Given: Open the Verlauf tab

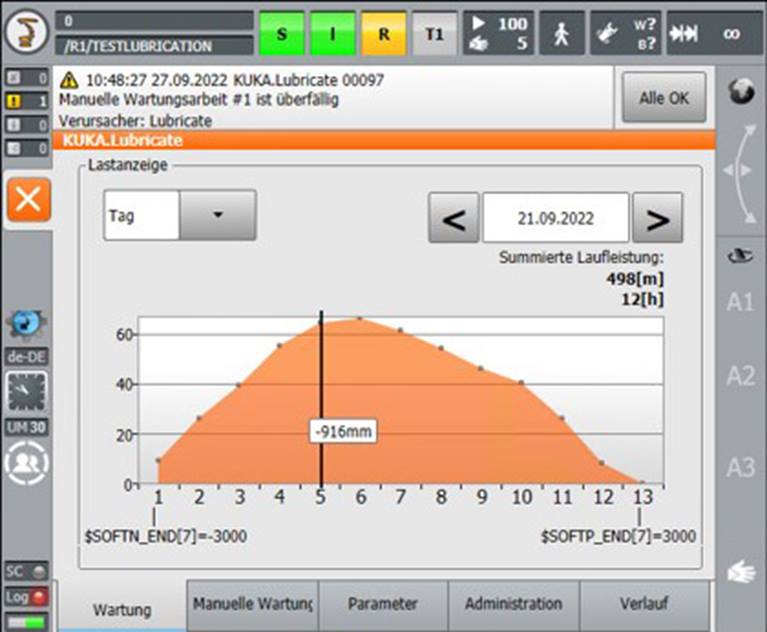Looking at the screenshot, I should [x=644, y=604].
